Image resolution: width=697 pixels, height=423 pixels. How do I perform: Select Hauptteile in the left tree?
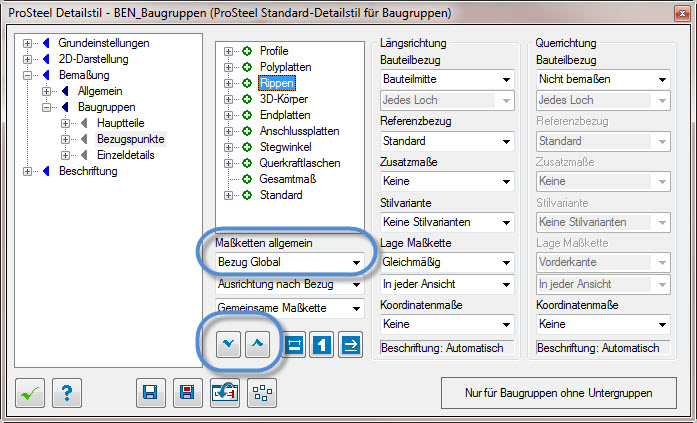[120, 123]
